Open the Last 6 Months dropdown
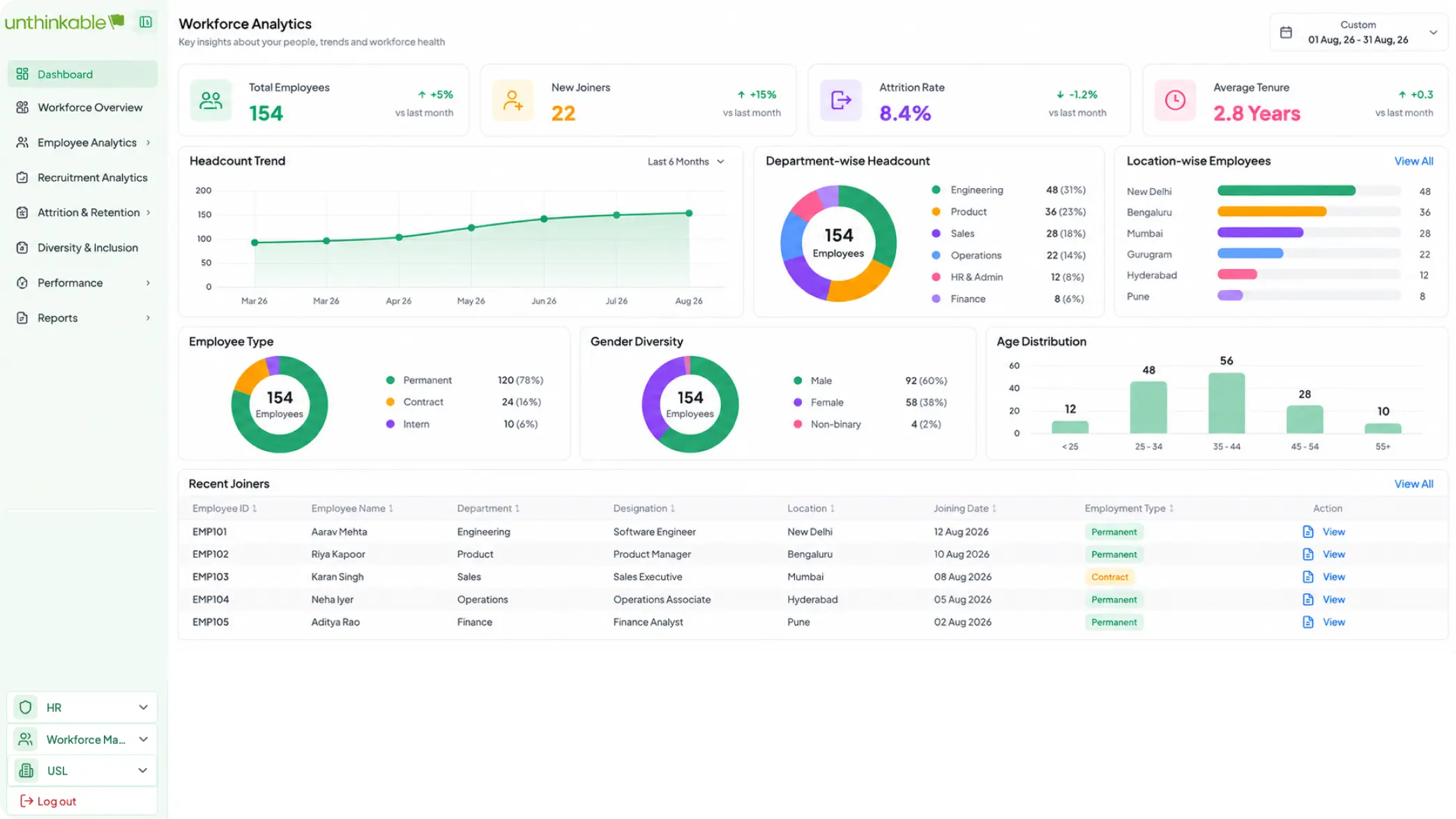This screenshot has width=1456, height=819. [x=686, y=162]
